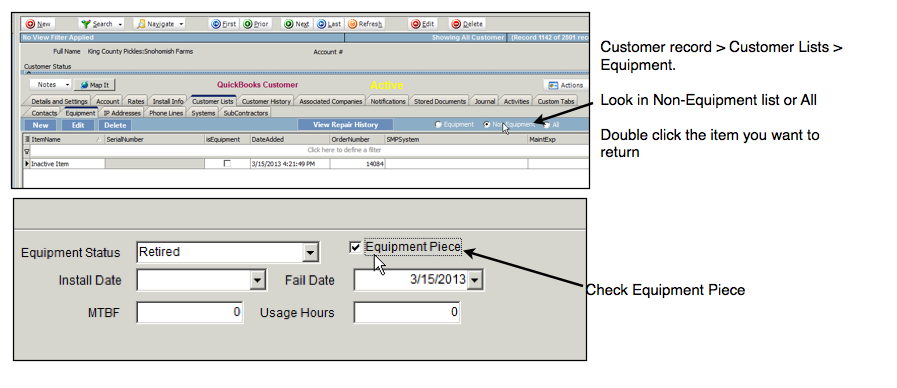Image resolution: width=897 pixels, height=388 pixels.
Task: Switch to the Journal tab
Action: point(485,101)
